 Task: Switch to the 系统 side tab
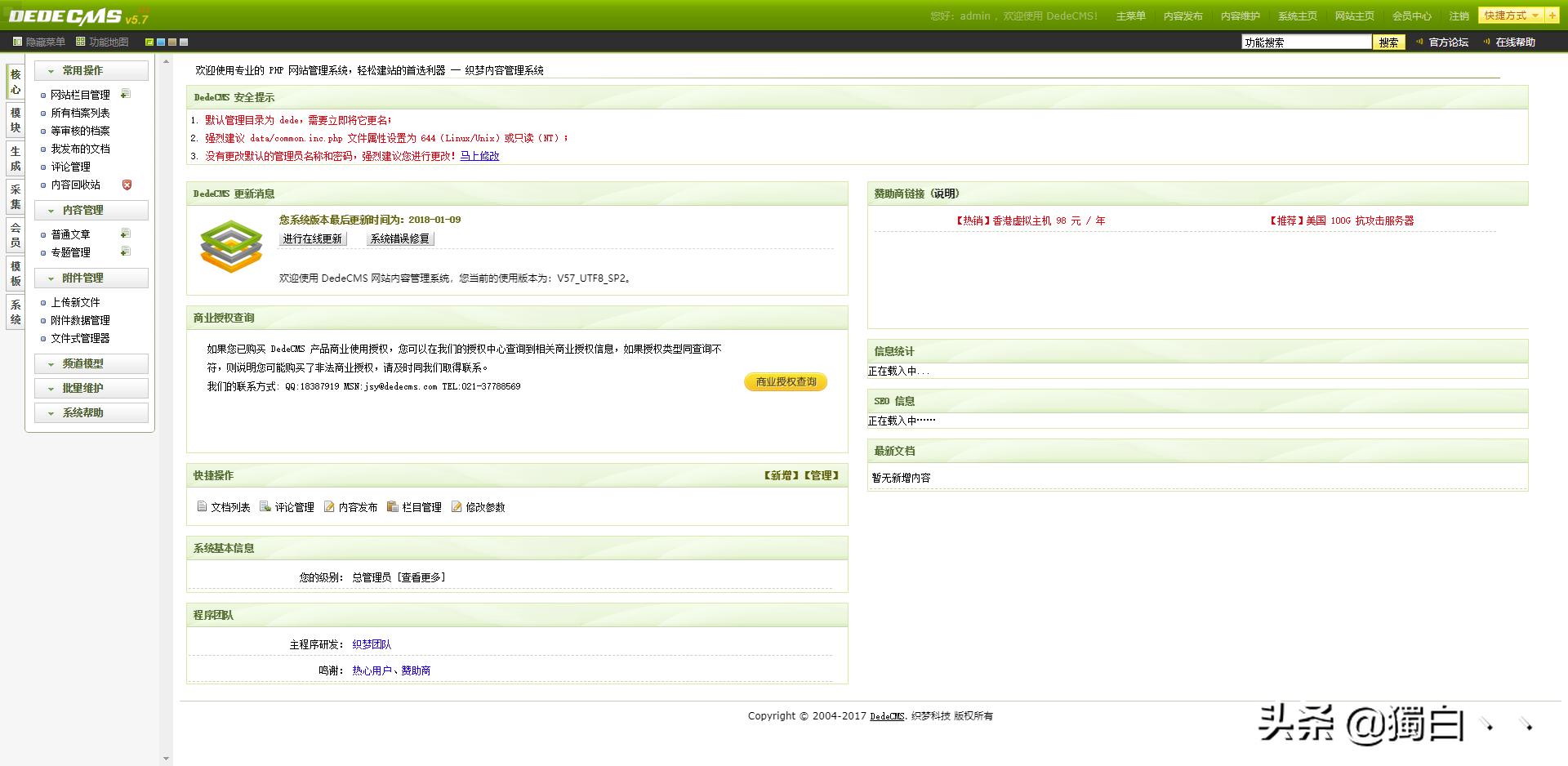16,312
